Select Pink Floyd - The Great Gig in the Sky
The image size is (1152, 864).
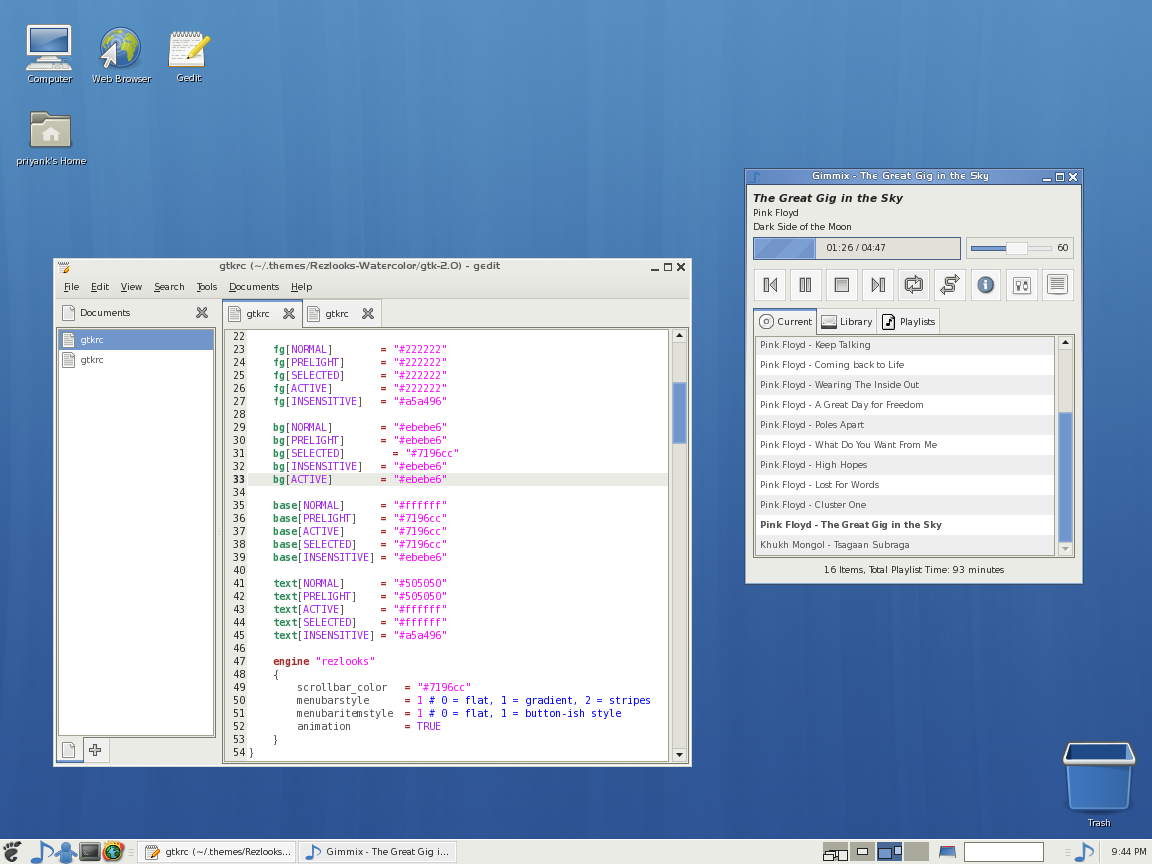tap(904, 525)
